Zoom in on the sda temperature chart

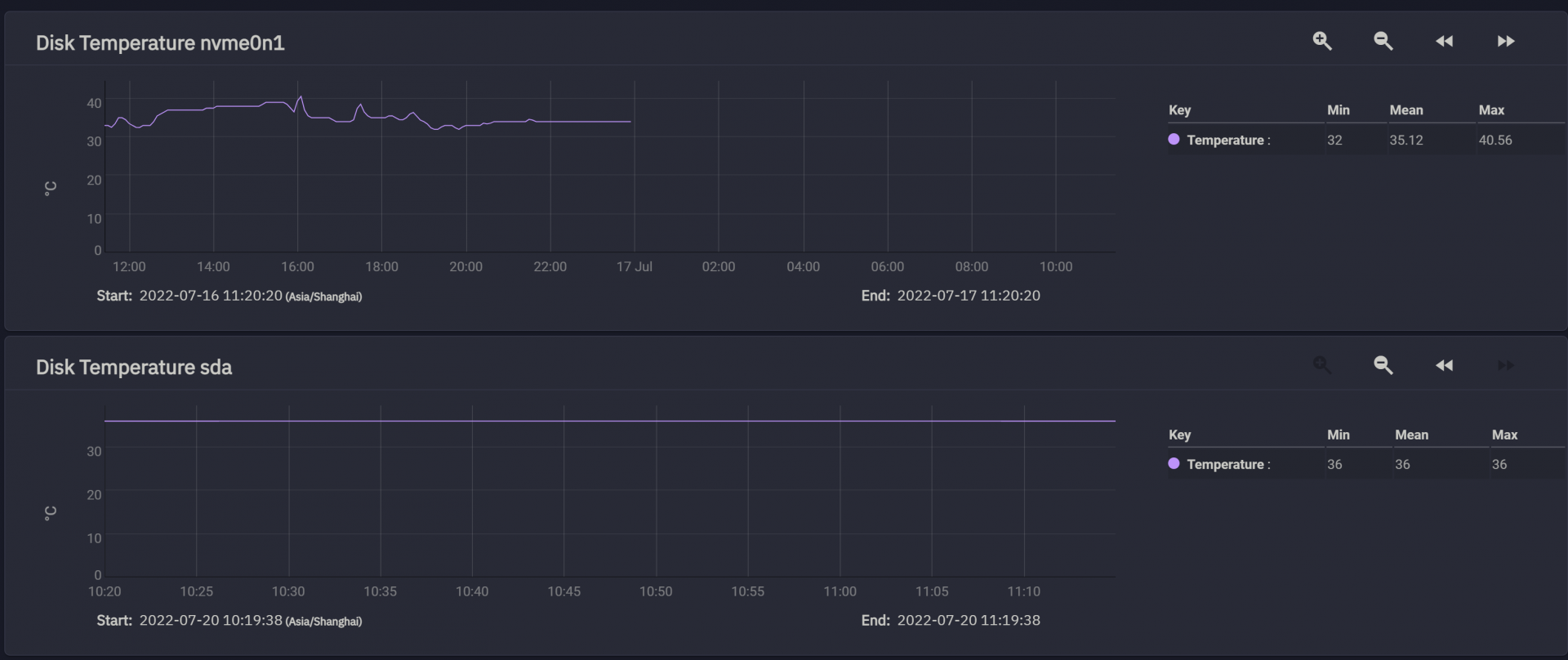(1322, 365)
